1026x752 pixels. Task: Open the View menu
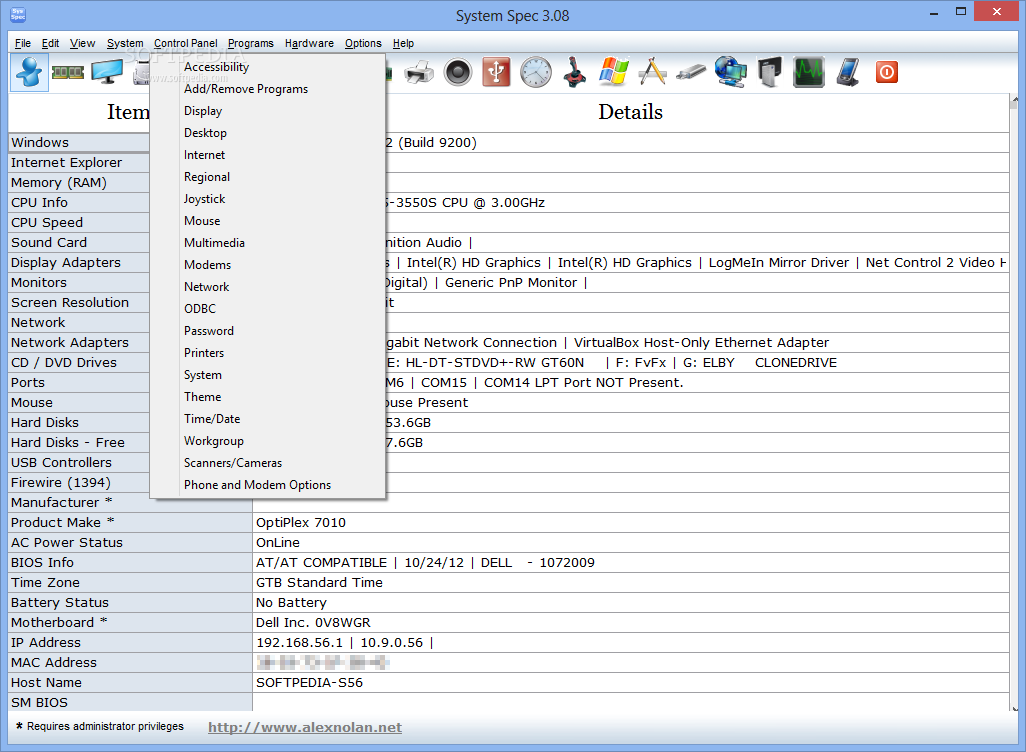click(82, 43)
